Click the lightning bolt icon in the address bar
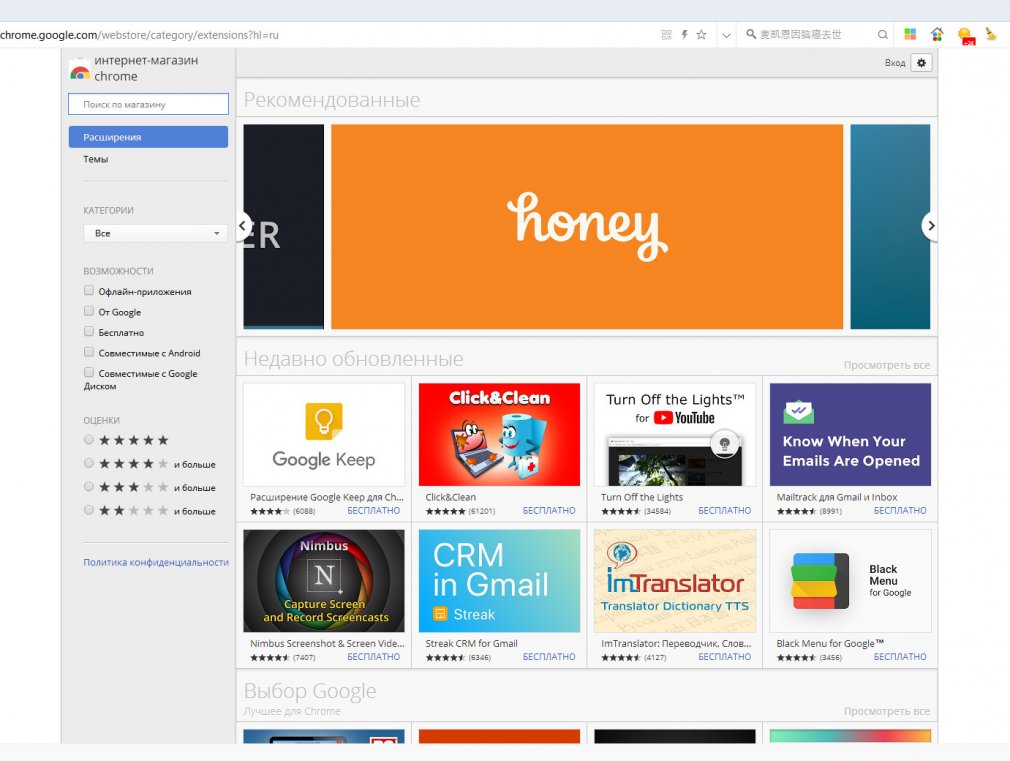The image size is (1010, 761). click(685, 35)
